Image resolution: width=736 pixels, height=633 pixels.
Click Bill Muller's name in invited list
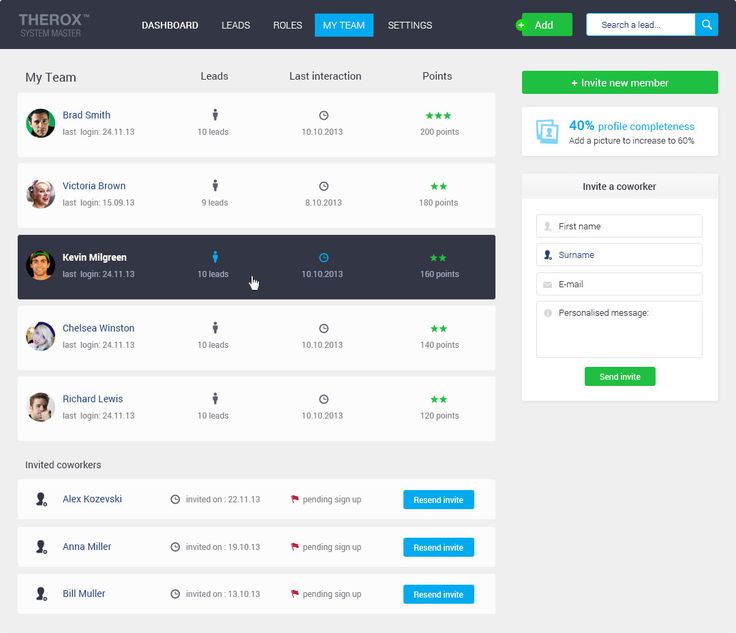[x=84, y=594]
